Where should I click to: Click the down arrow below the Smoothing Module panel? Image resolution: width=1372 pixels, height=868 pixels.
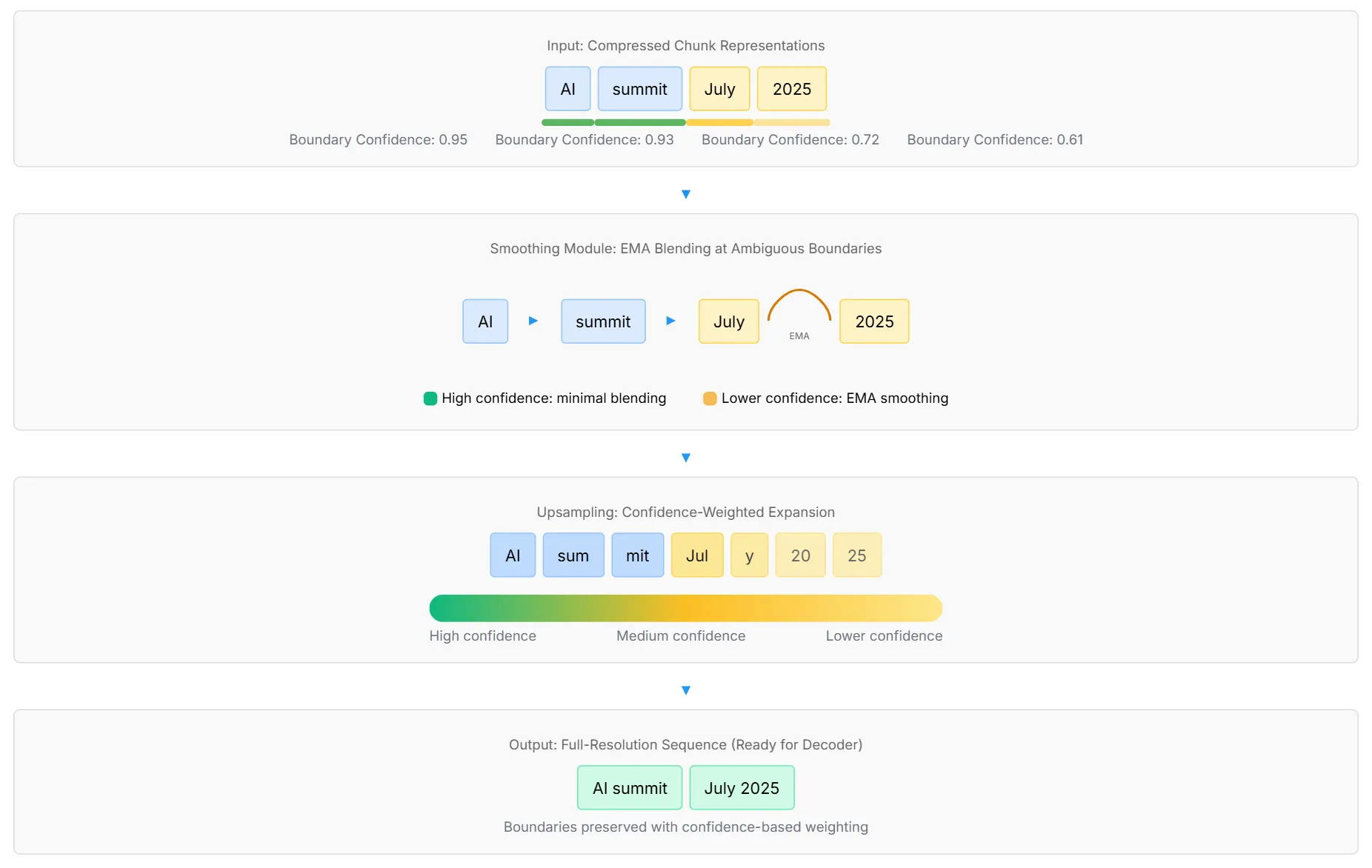click(x=685, y=458)
